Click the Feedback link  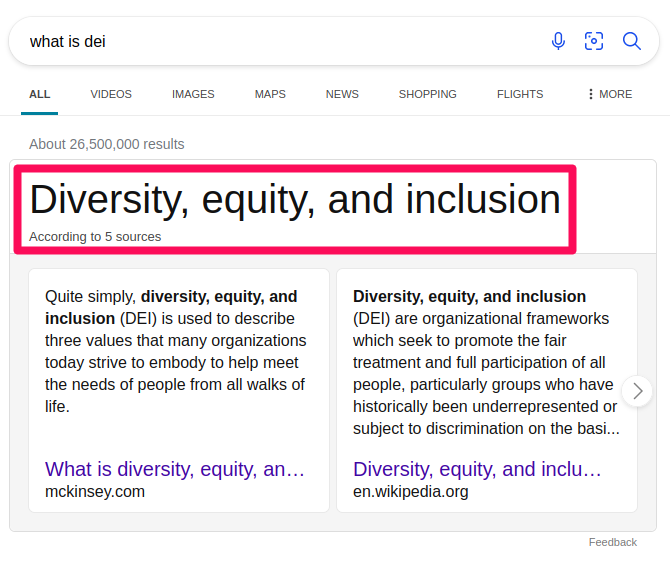coord(612,542)
